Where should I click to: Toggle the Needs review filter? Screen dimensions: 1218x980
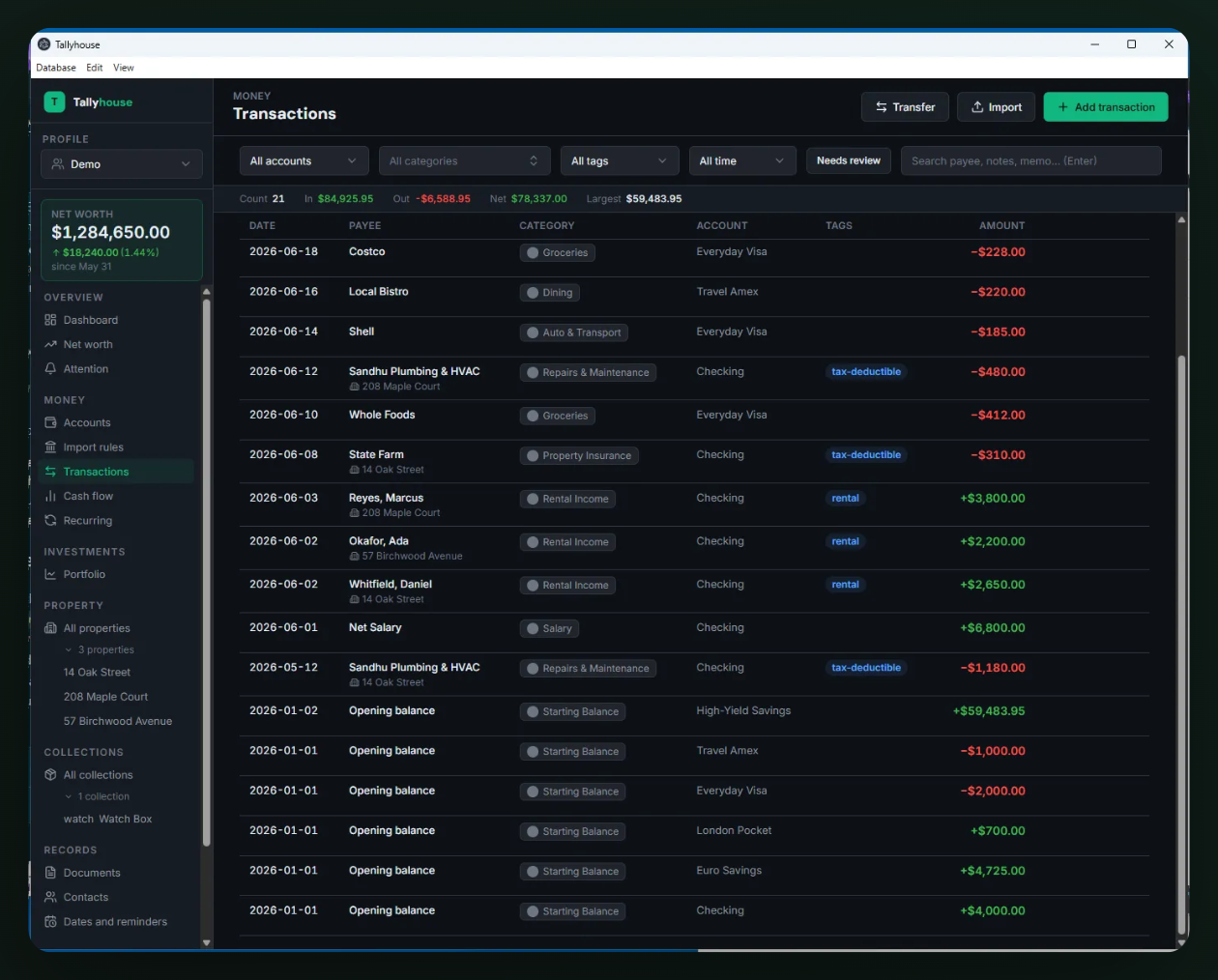click(849, 160)
